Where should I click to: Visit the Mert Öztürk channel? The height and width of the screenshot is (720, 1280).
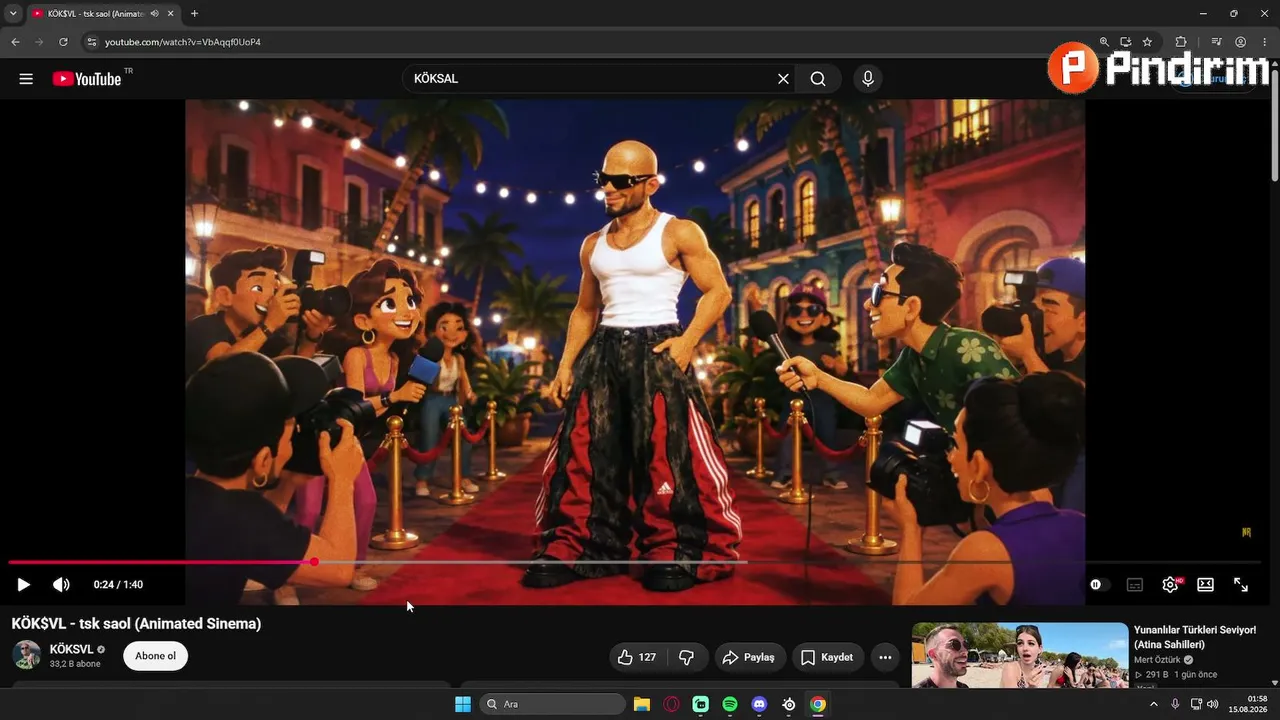(1158, 660)
